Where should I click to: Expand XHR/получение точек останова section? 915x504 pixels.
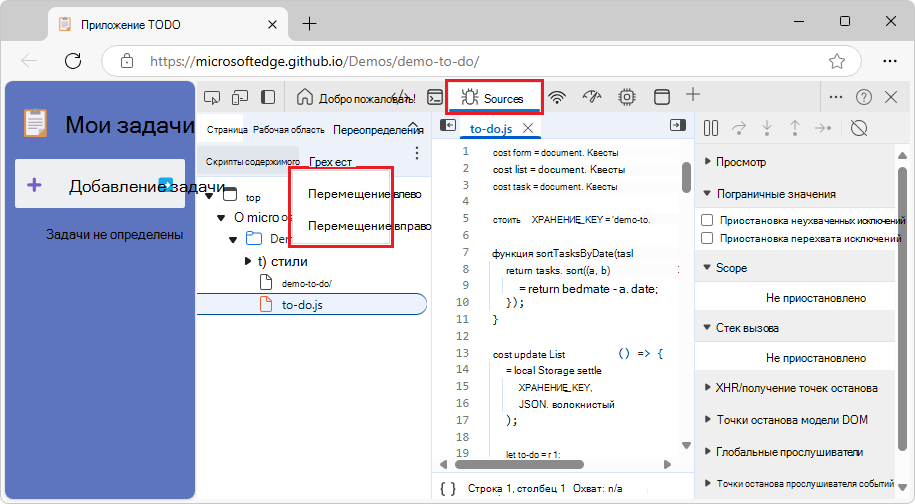(x=796, y=388)
